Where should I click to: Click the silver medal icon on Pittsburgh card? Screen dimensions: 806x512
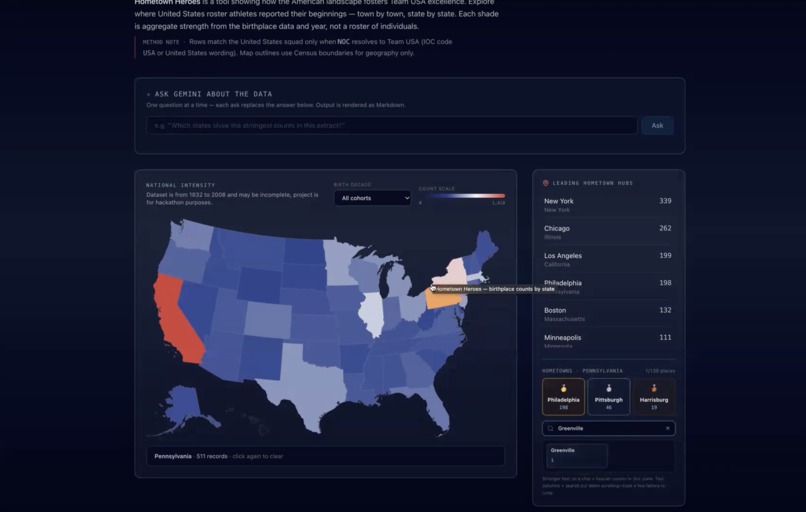609,388
